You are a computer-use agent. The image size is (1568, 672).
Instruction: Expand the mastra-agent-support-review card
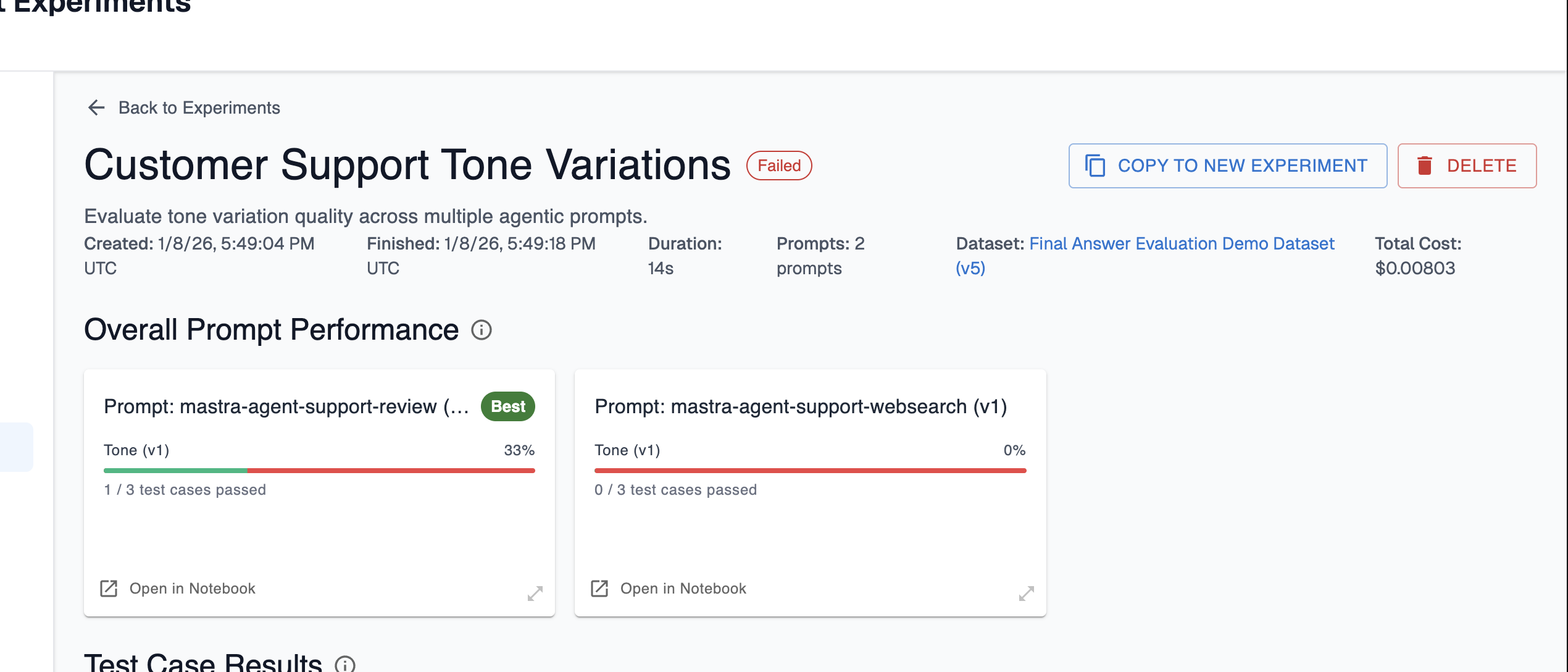tap(535, 594)
